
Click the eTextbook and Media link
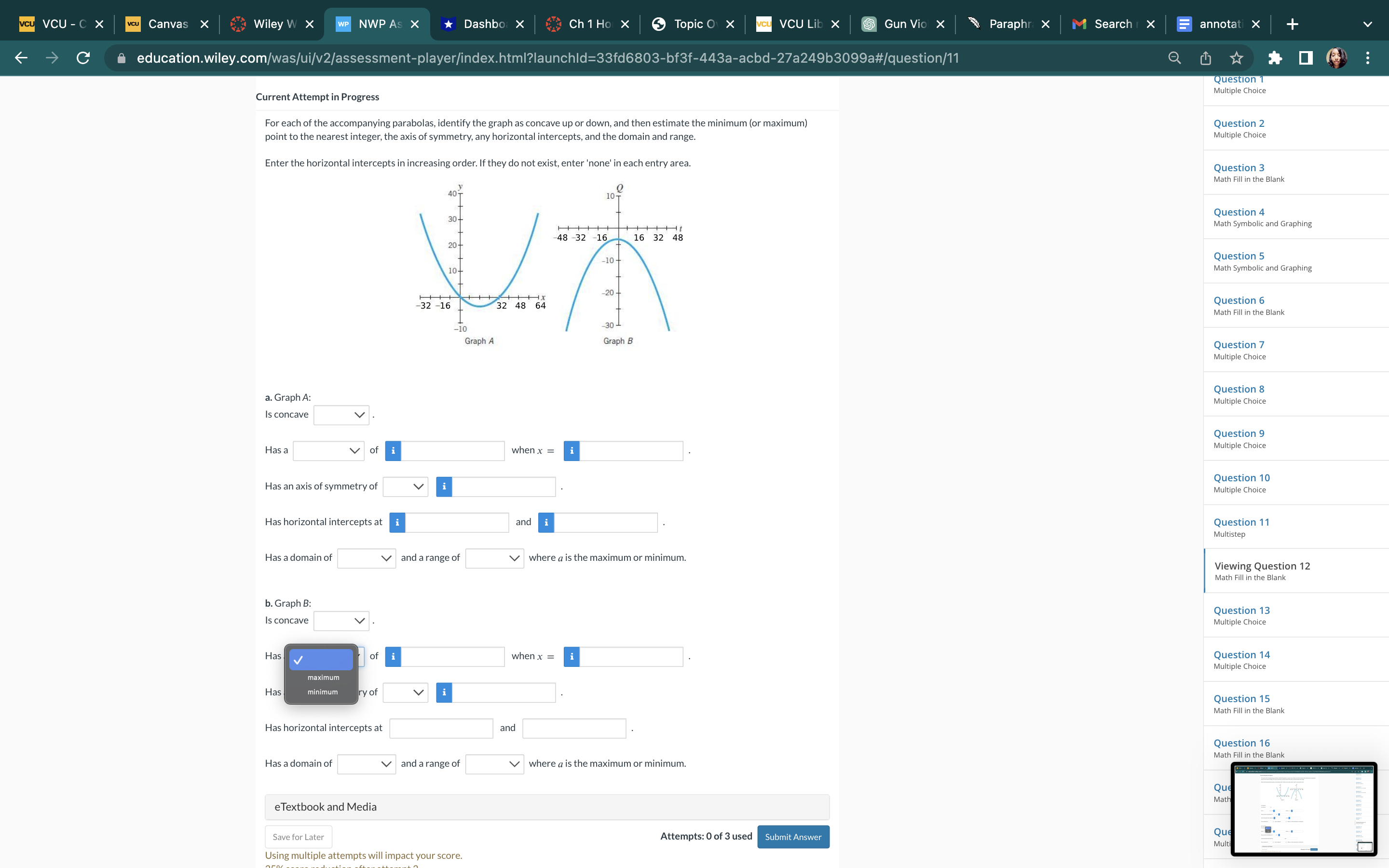[x=325, y=806]
